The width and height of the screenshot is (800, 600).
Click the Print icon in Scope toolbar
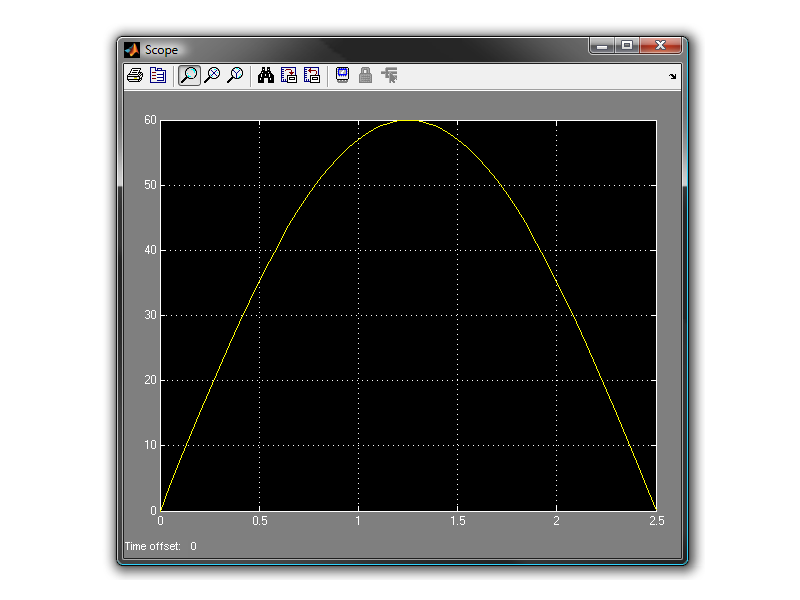135,76
